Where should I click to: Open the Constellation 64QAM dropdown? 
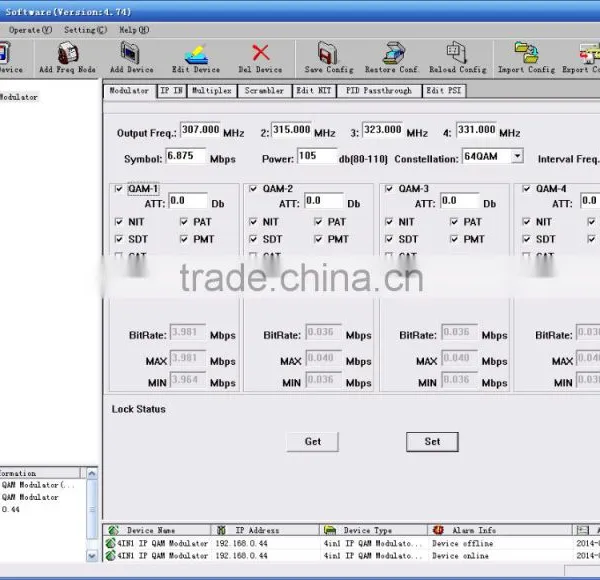[517, 156]
